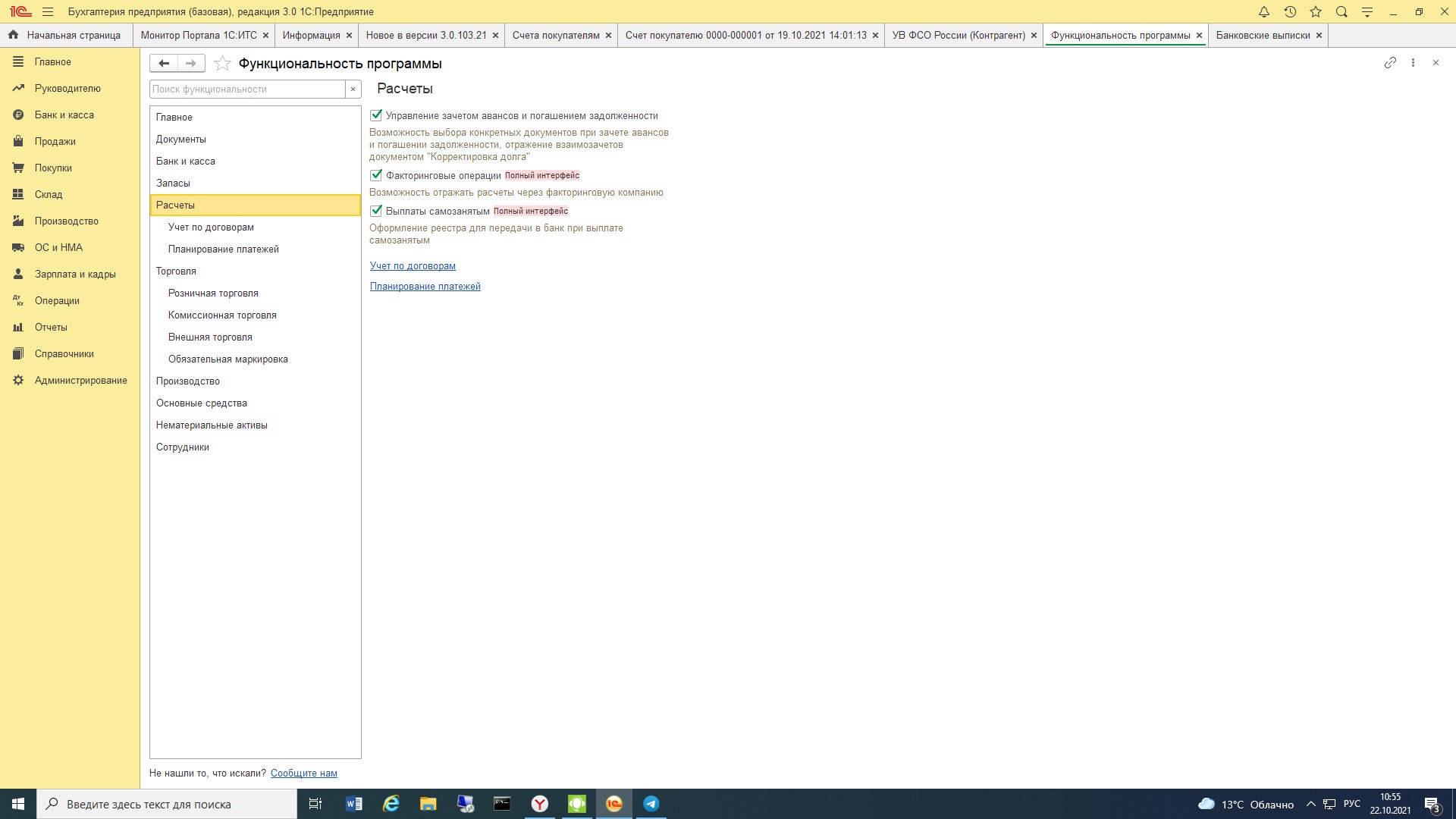
Task: Click Поиск функциональности search field
Action: pos(246,89)
